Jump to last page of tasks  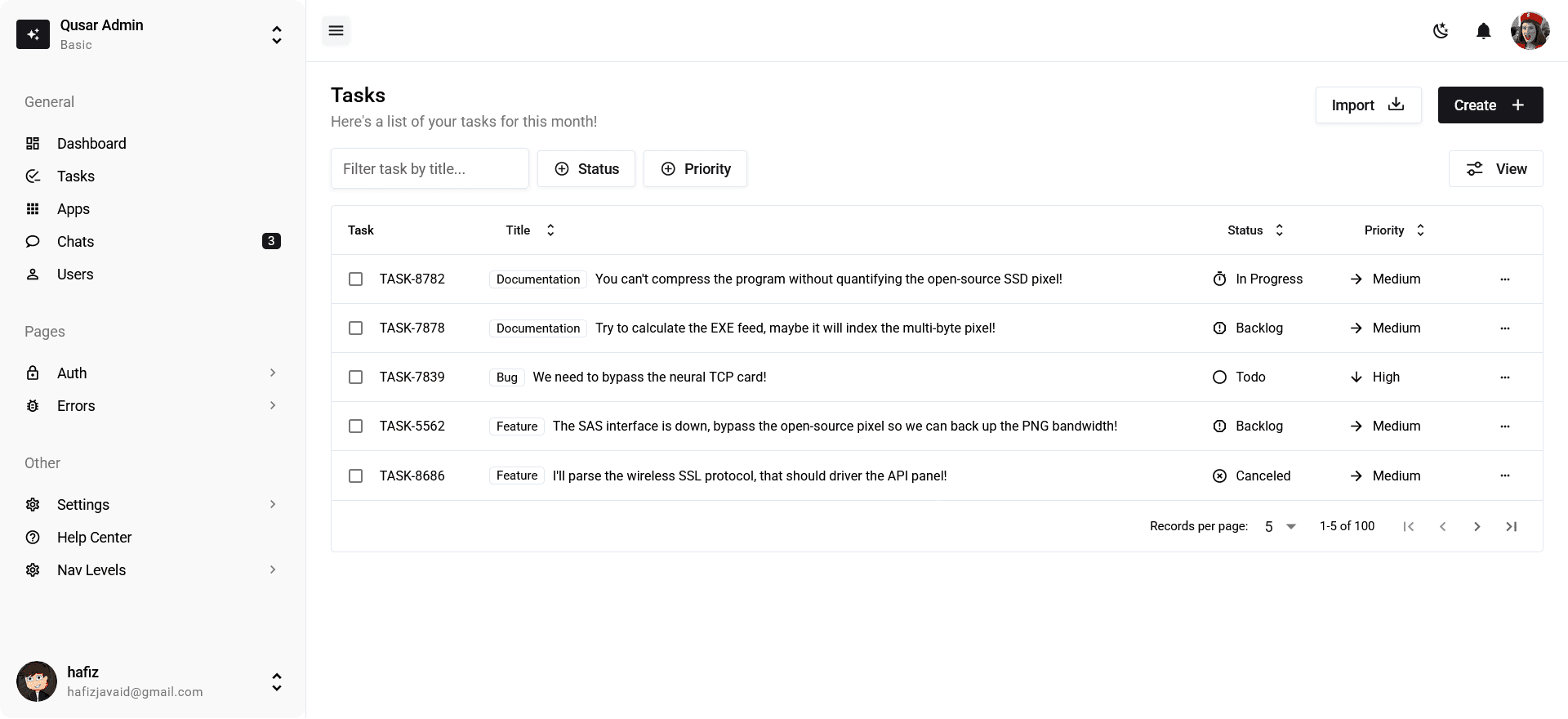pos(1511,527)
